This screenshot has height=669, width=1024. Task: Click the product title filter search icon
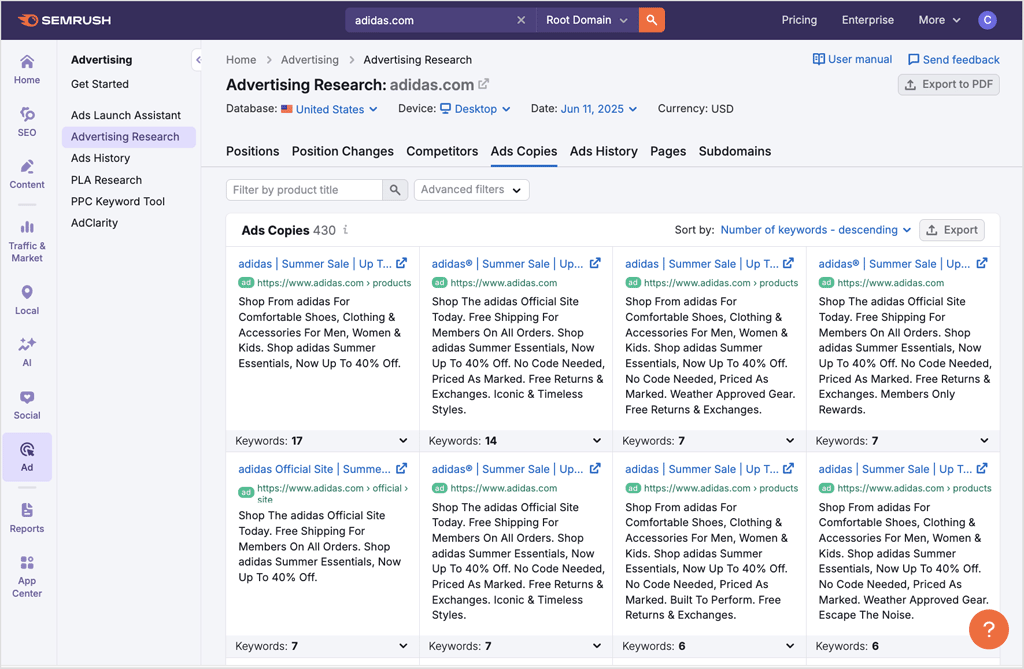pos(394,190)
